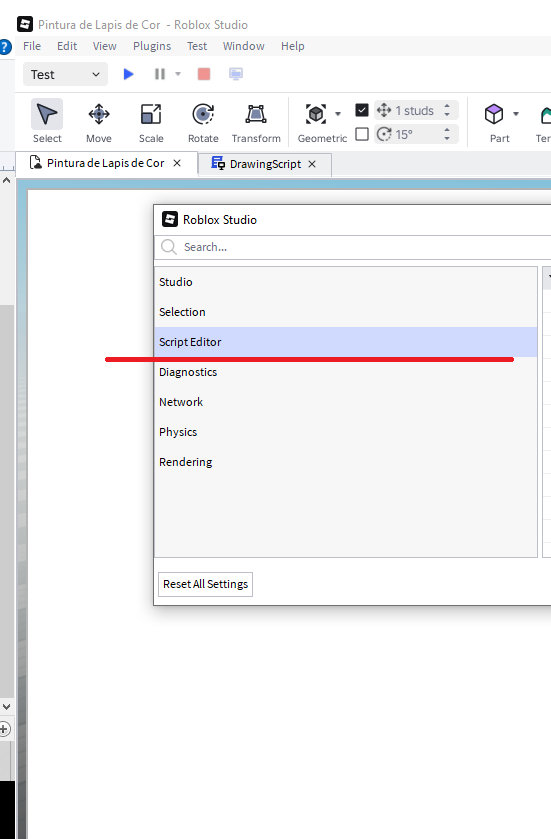Screen dimensions: 551x839
Task: Open the Geometric mode dropdown arrow
Action: [338, 114]
